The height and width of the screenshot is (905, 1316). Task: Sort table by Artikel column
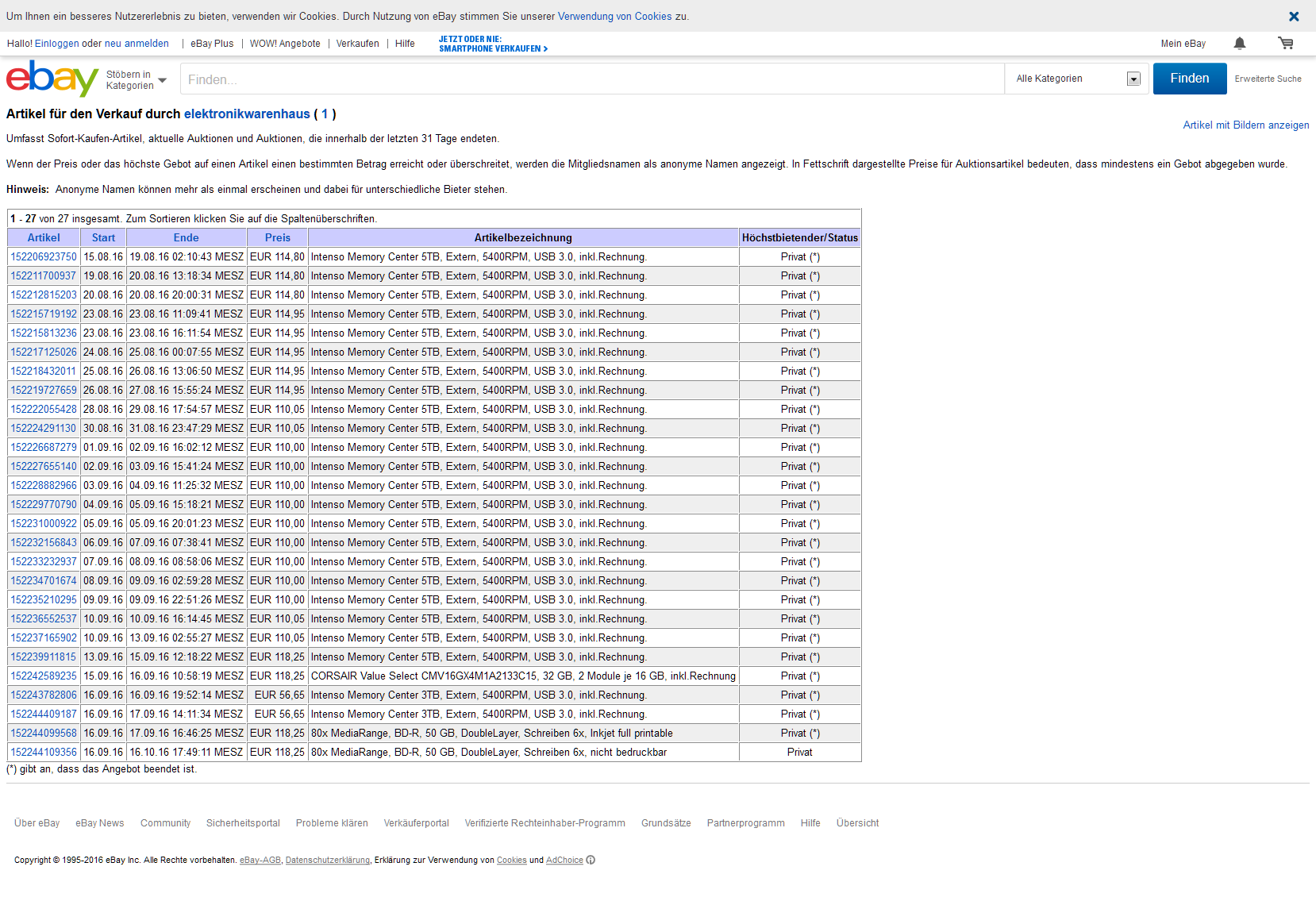pyautogui.click(x=44, y=237)
